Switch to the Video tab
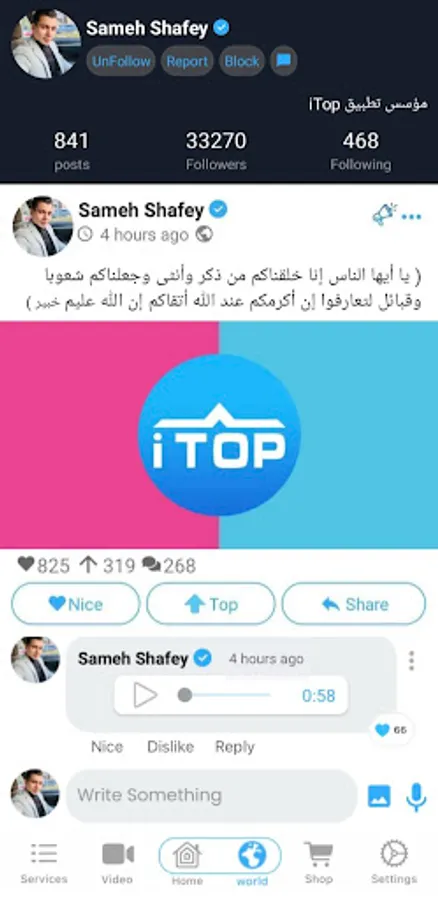 pyautogui.click(x=117, y=863)
